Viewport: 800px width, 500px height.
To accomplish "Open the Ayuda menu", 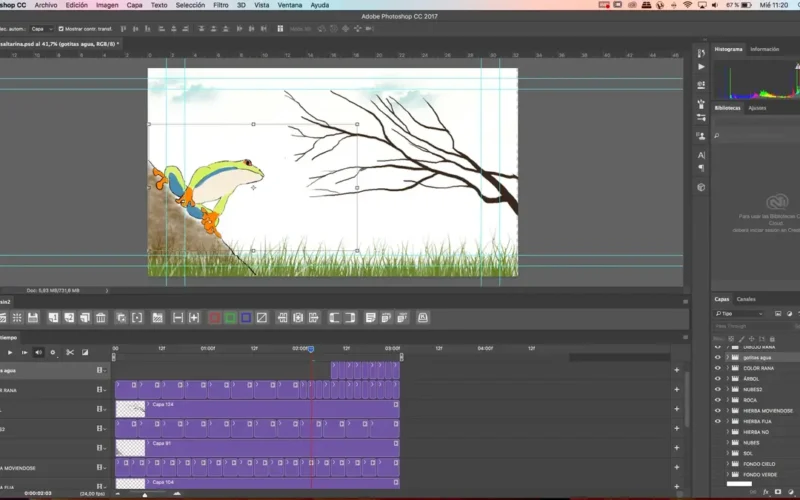I will (x=320, y=5).
